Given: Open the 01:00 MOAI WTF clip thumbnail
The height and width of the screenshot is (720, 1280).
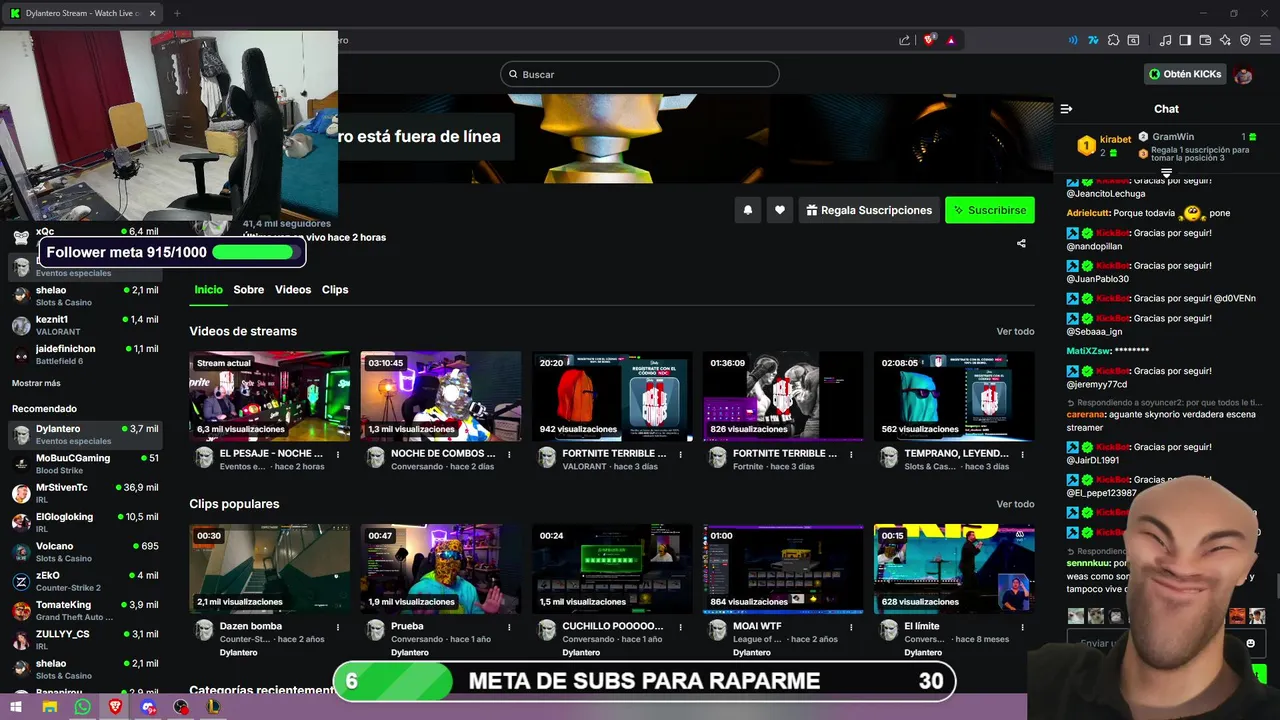Looking at the screenshot, I should click(783, 569).
